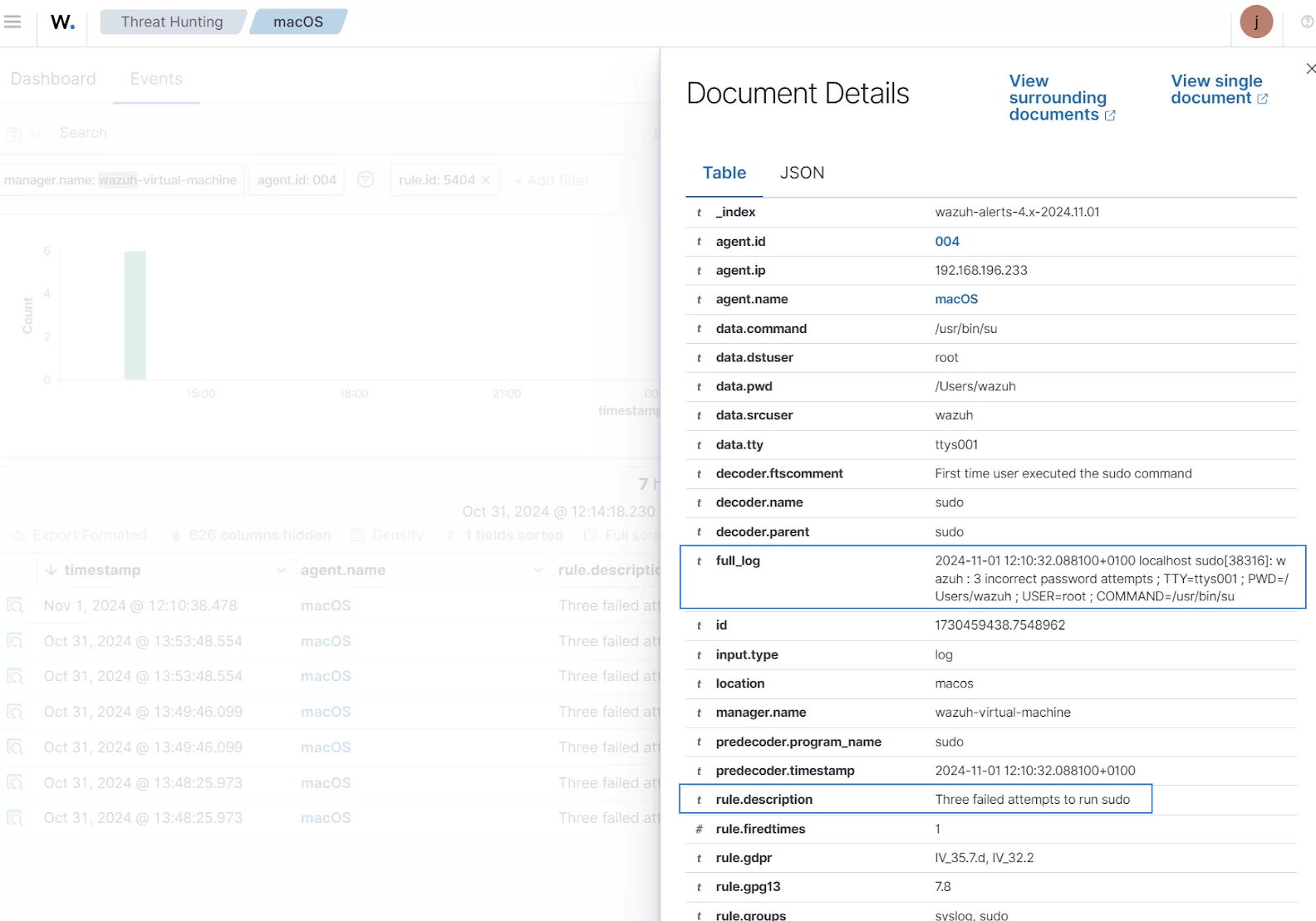1316x921 pixels.
Task: Inspect document for first 13:48:25.973 row
Action: pos(15,782)
